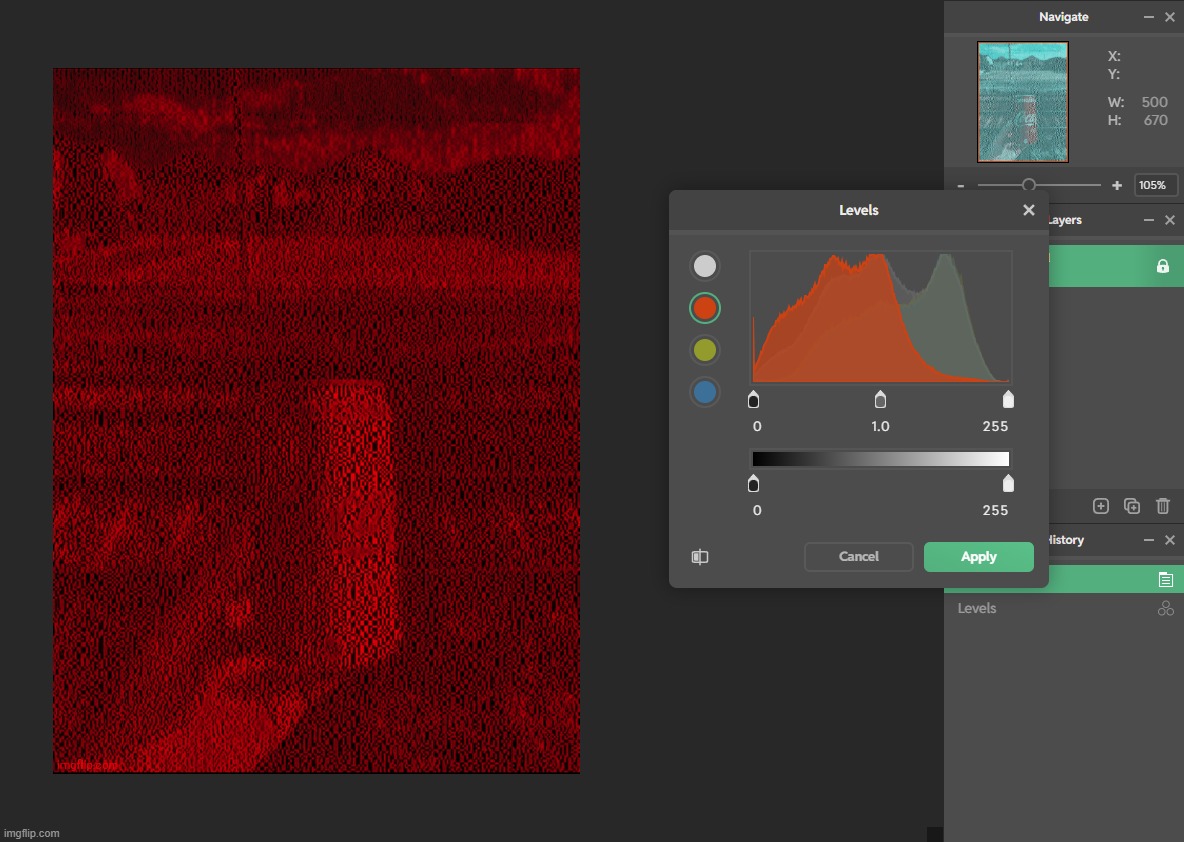Screen dimensions: 1184x842
Task: Unlock the layer via padlock icon
Action: click(1163, 266)
